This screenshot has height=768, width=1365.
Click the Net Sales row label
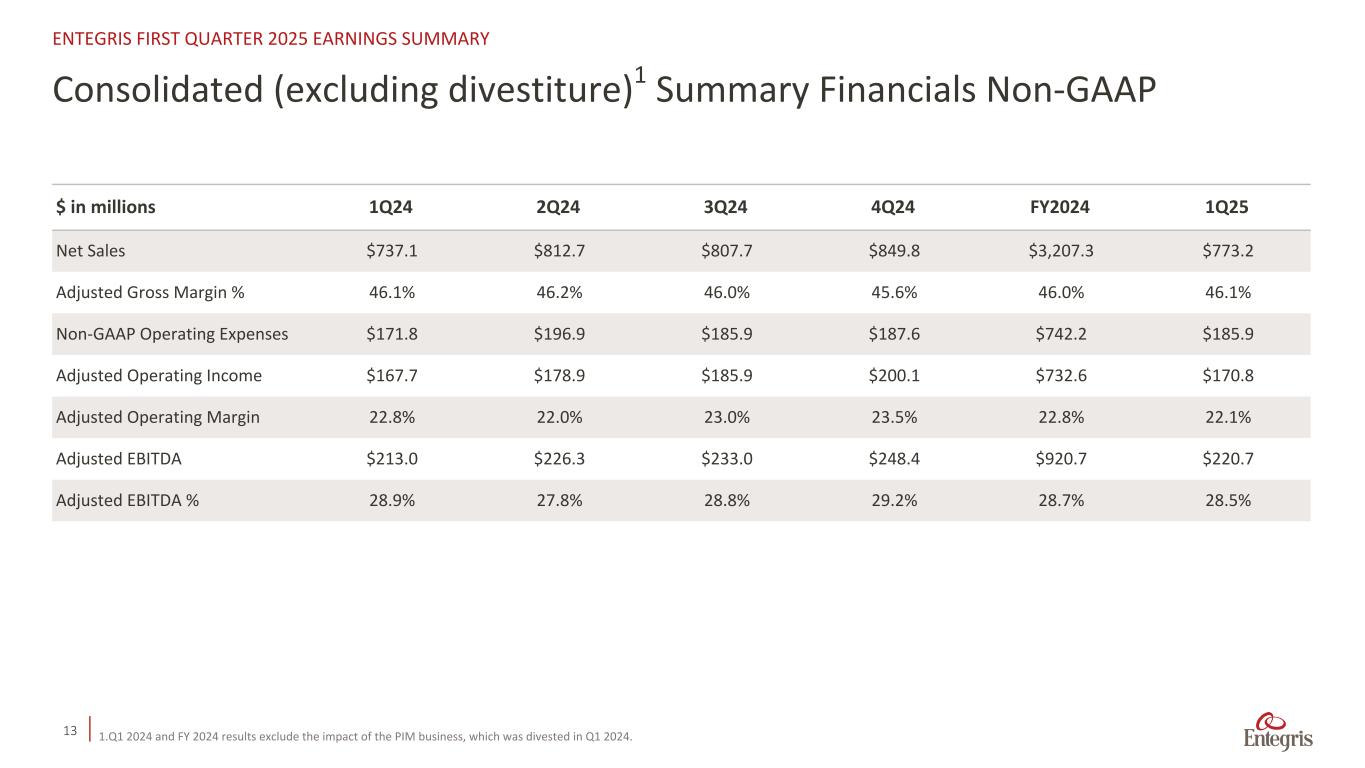[x=90, y=251]
